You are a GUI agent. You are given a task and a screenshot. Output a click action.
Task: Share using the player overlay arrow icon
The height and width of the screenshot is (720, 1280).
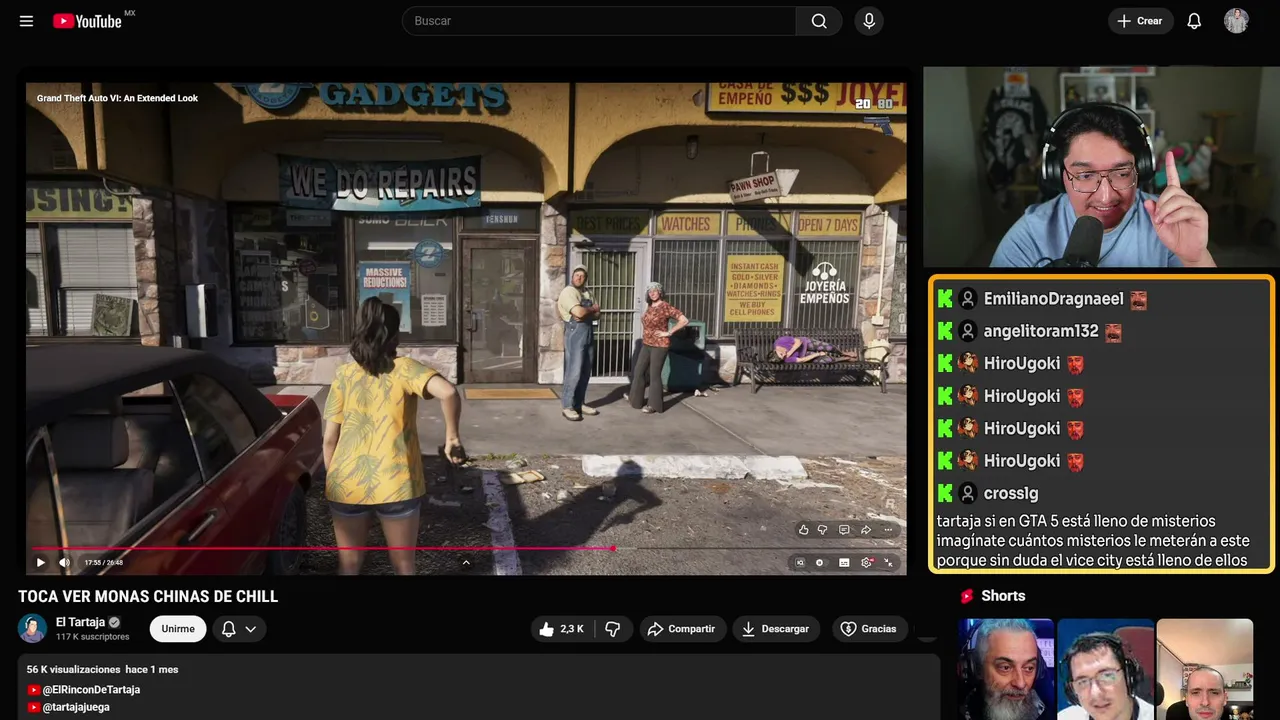866,530
